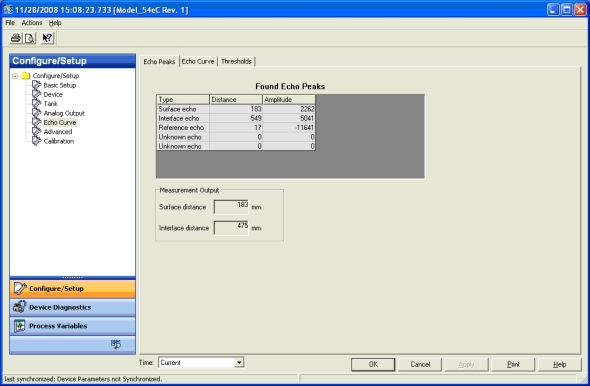Select the Reference echo row label

pyautogui.click(x=183, y=128)
